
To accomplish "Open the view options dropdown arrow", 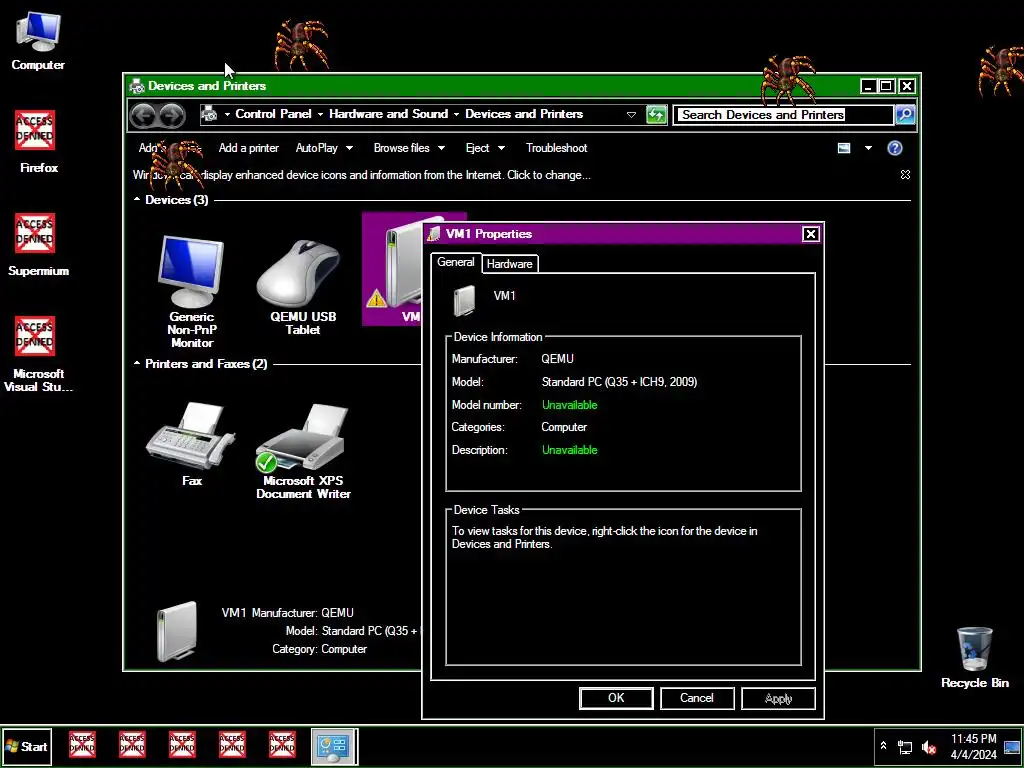I will (x=868, y=148).
